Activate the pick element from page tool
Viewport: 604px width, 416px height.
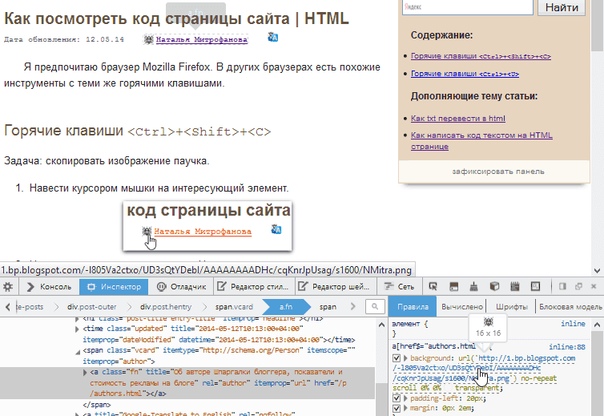(x=433, y=287)
